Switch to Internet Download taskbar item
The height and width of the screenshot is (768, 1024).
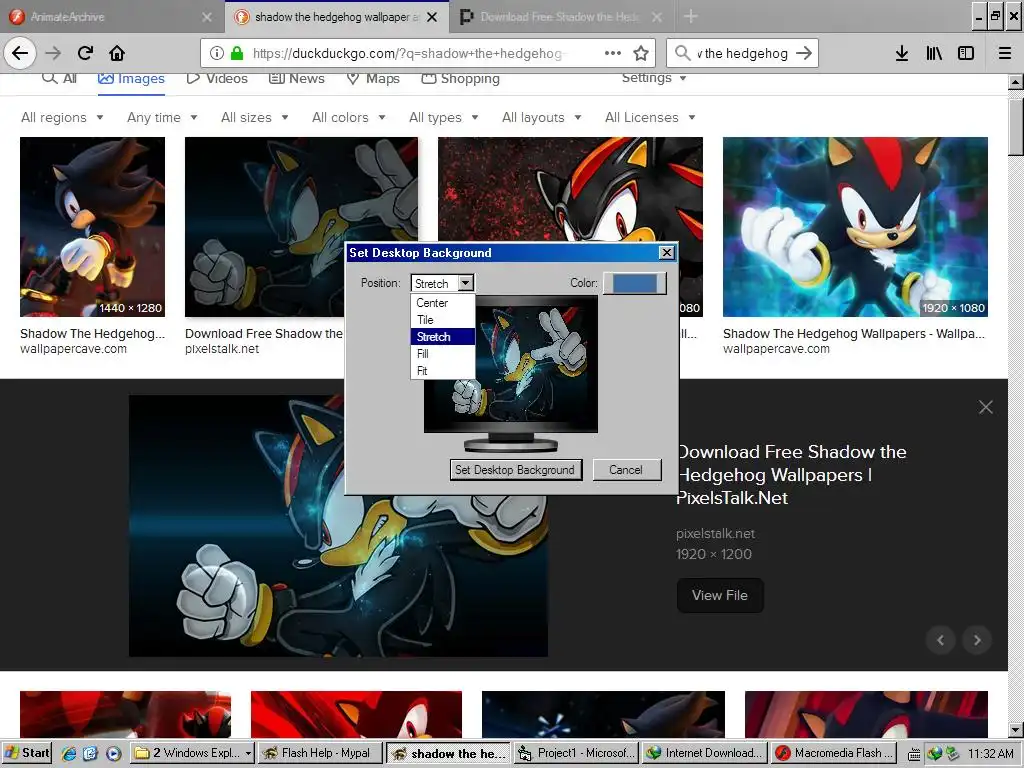coord(704,753)
